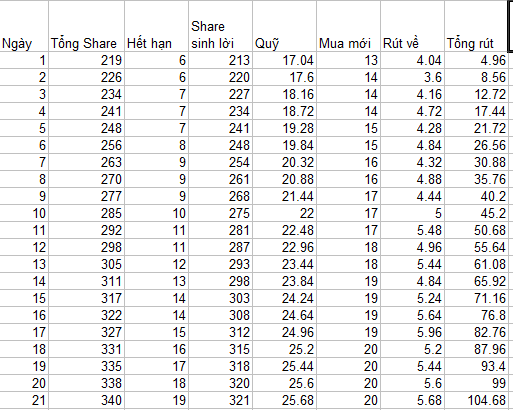This screenshot has height=410, width=513.
Task: Select the Quỹ cell showing 22.48
Action: pyautogui.click(x=284, y=230)
